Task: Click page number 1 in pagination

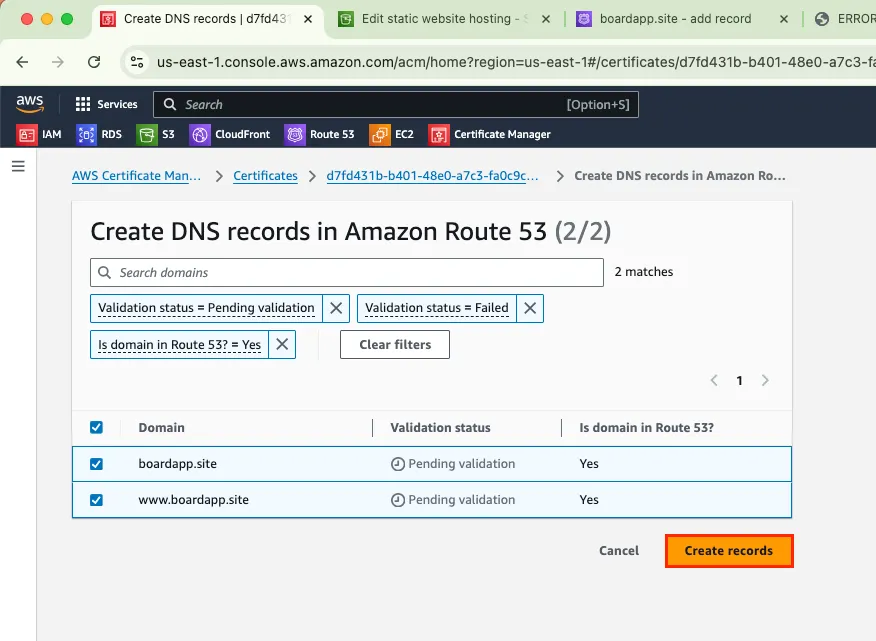Action: click(x=739, y=381)
